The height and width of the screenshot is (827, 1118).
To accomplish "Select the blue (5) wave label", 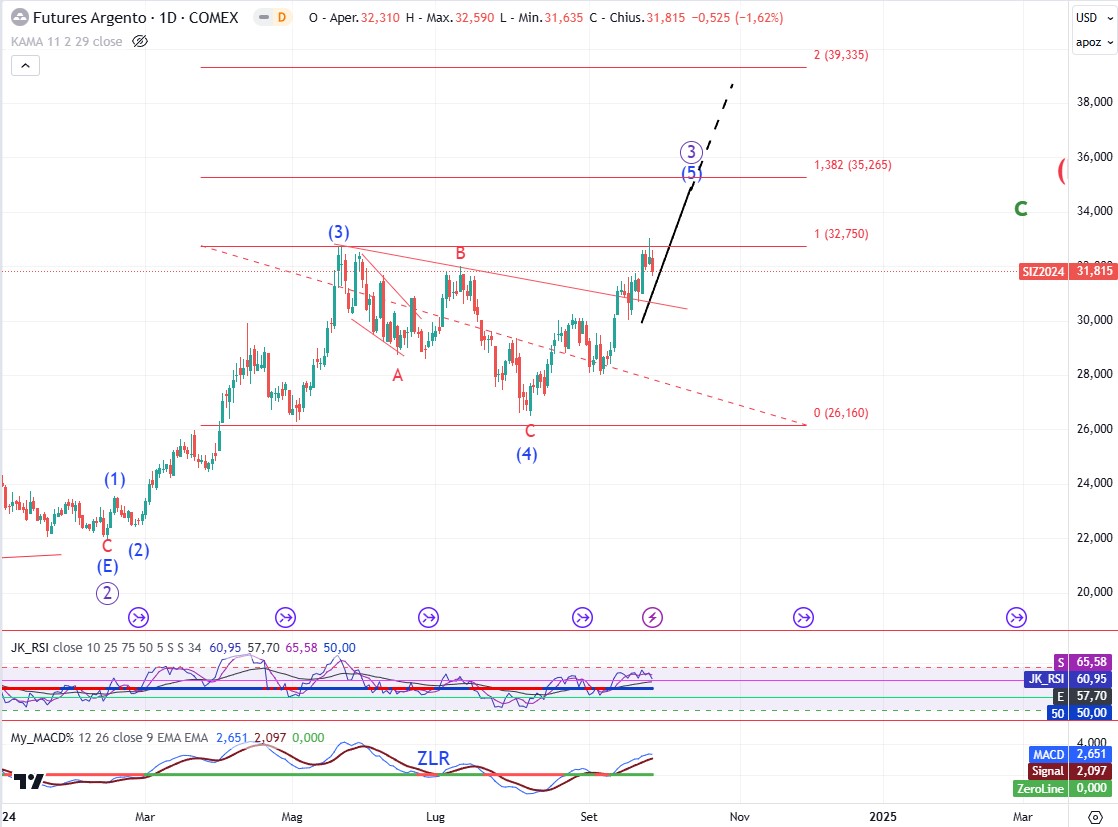I will coord(692,173).
